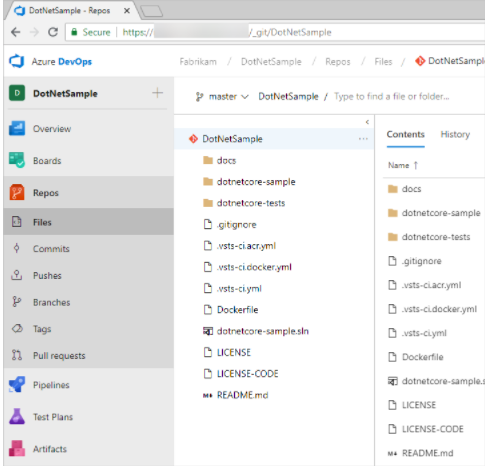Screen dimensions: 485x466
Task: Open a new browser tab
Action: pos(152,11)
